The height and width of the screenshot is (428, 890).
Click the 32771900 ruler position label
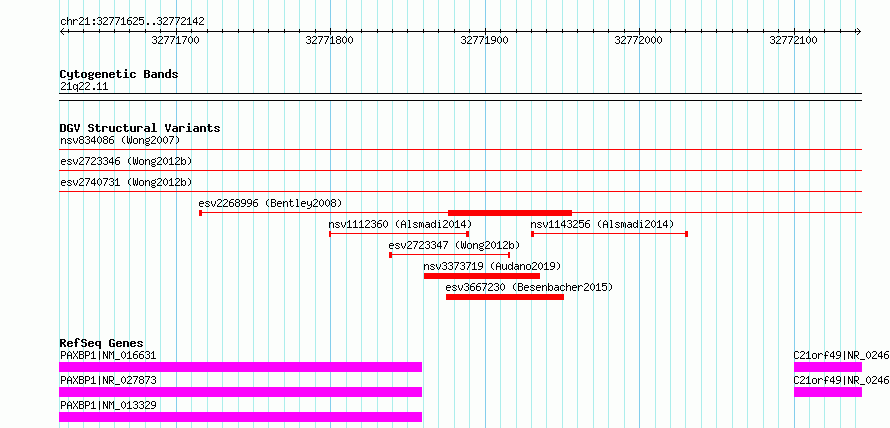coord(485,40)
